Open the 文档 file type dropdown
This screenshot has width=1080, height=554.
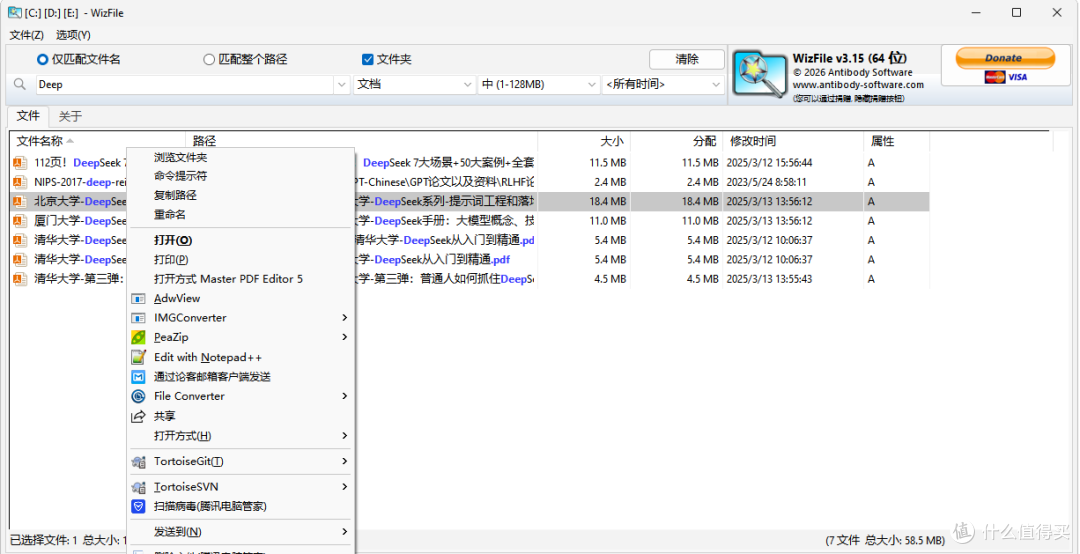(x=413, y=85)
